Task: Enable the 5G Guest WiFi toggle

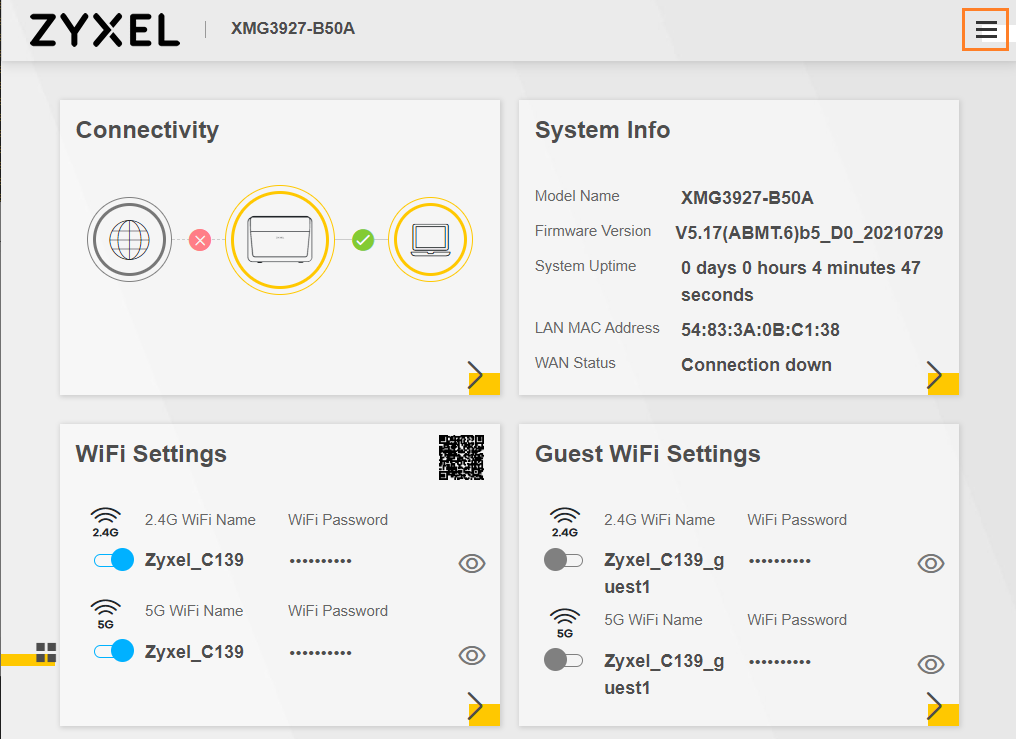Action: point(563,660)
